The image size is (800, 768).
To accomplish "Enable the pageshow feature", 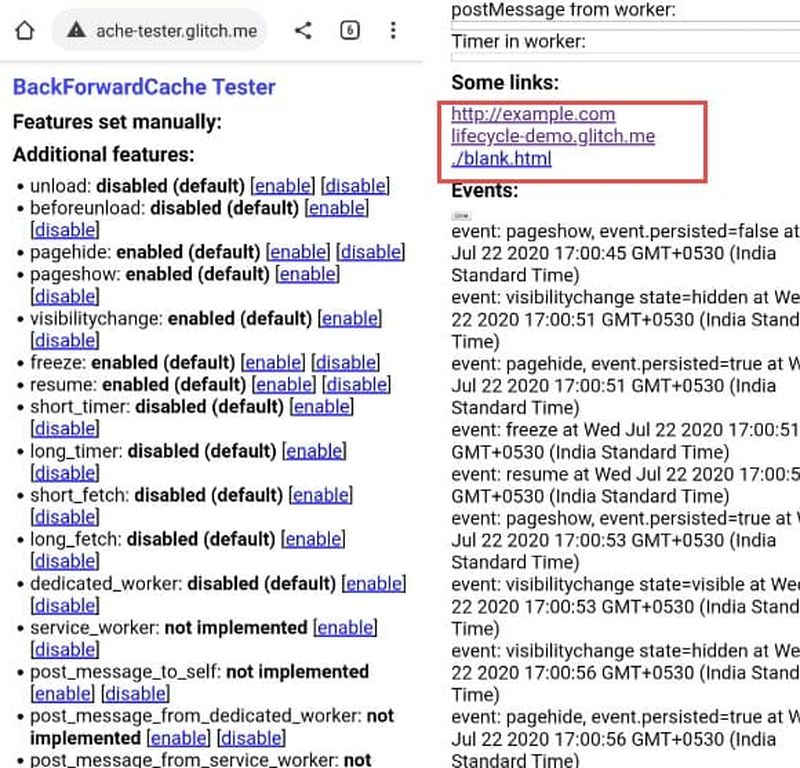I will (308, 274).
